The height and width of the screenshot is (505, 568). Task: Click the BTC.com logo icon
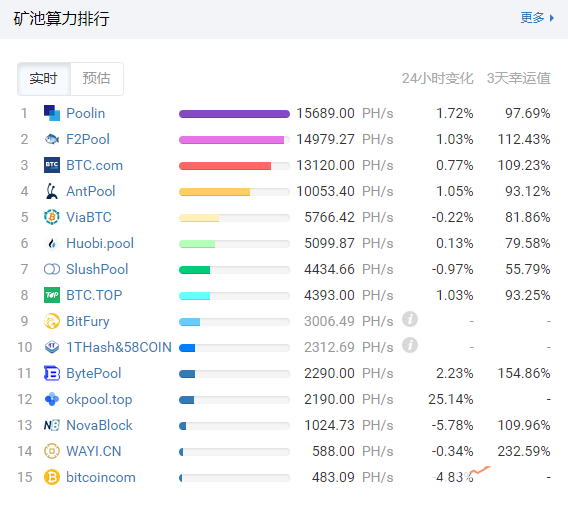[x=52, y=165]
